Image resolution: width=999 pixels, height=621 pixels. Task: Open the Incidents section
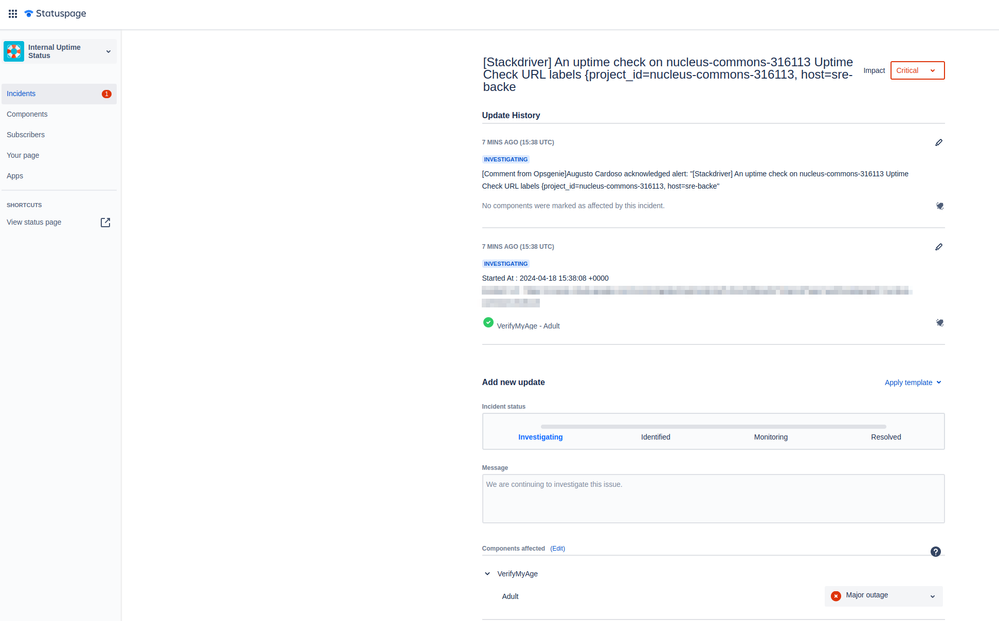(x=59, y=94)
